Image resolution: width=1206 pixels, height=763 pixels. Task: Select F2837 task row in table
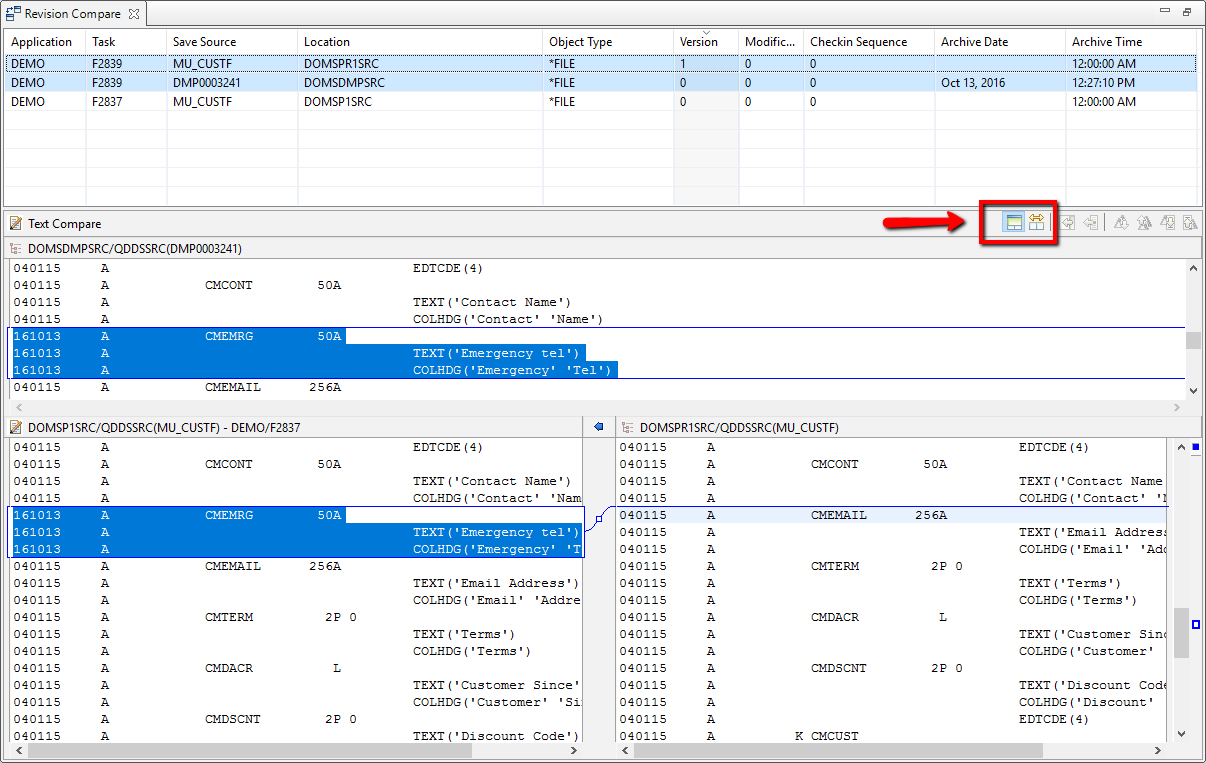pos(106,101)
